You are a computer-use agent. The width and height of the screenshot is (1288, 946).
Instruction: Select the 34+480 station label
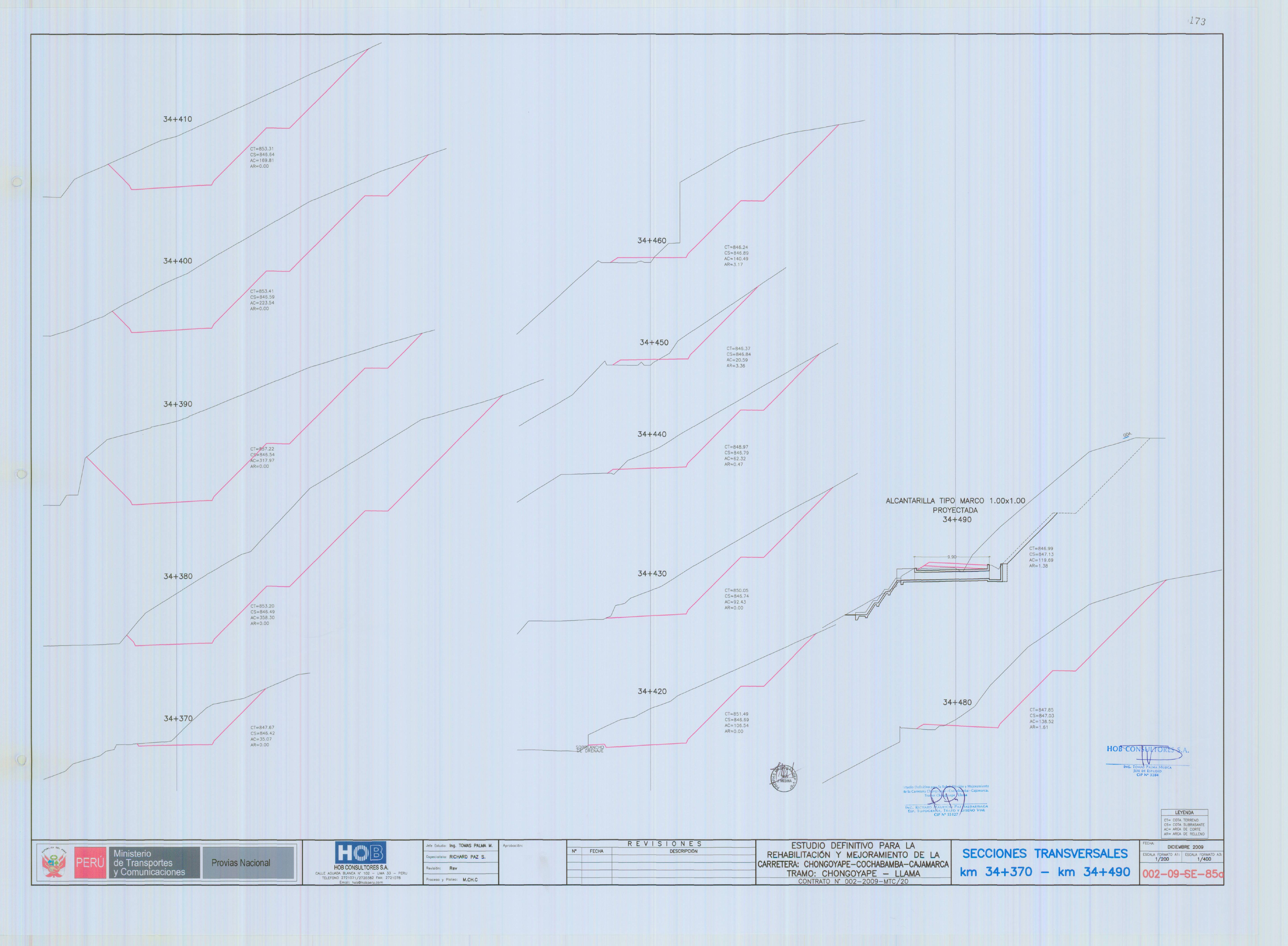tap(957, 702)
